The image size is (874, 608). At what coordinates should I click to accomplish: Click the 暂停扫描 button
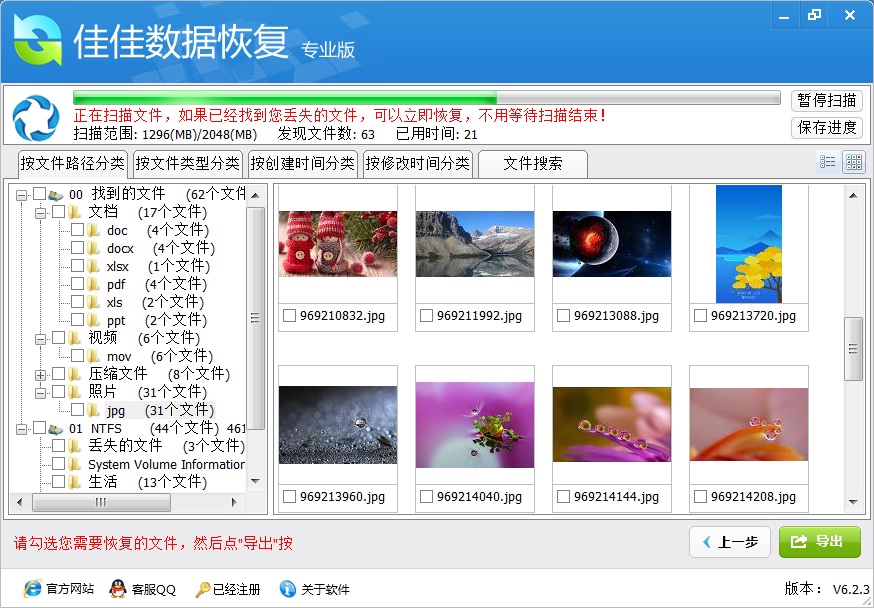826,100
